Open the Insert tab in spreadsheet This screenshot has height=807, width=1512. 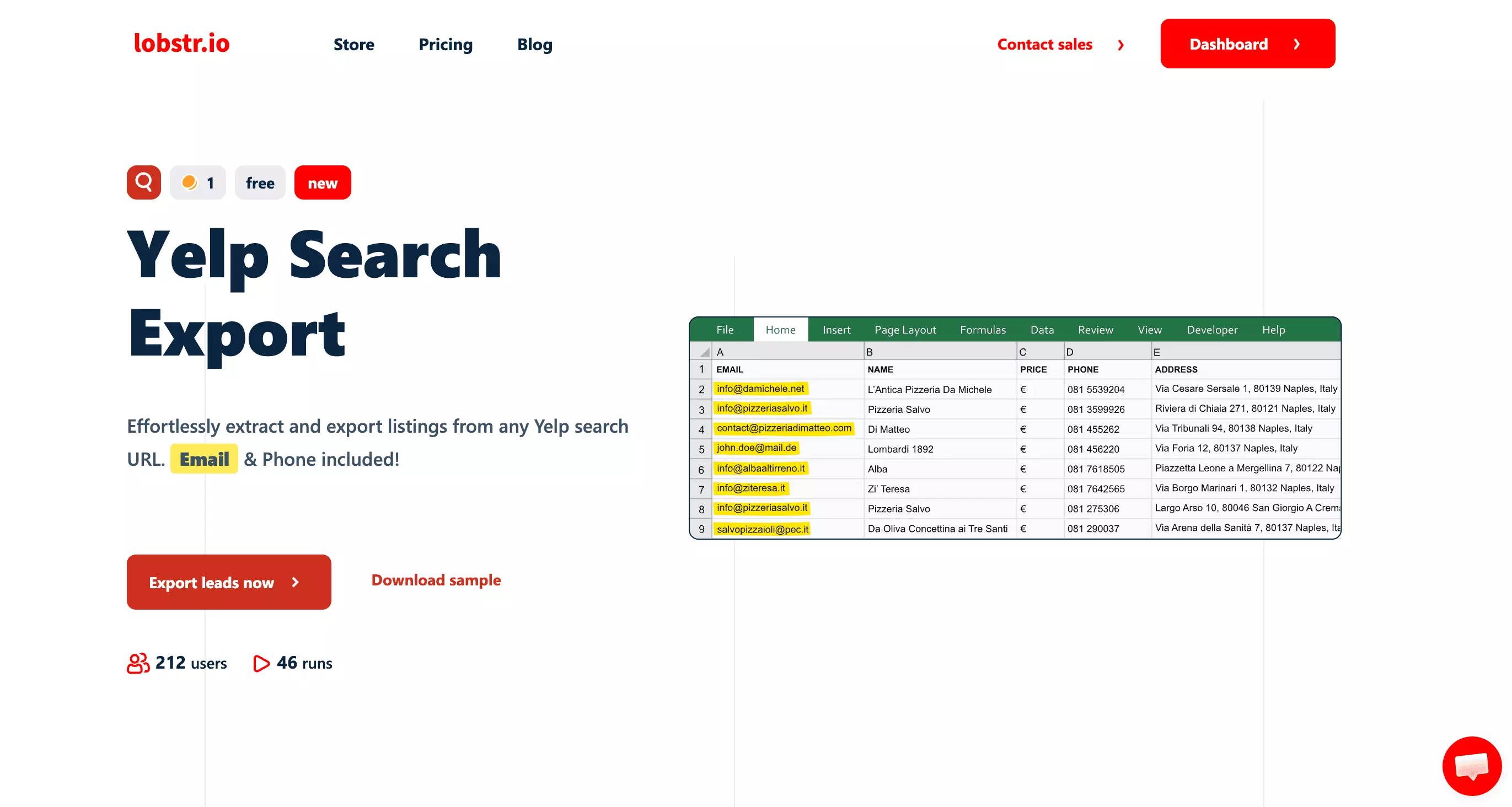click(837, 330)
